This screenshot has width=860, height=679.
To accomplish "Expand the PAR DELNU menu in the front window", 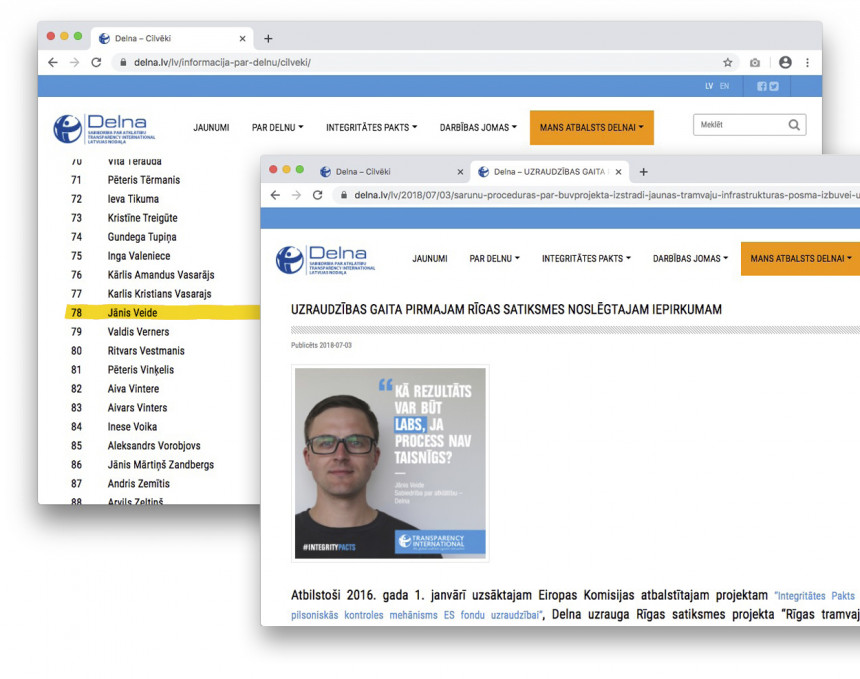I will click(x=494, y=259).
